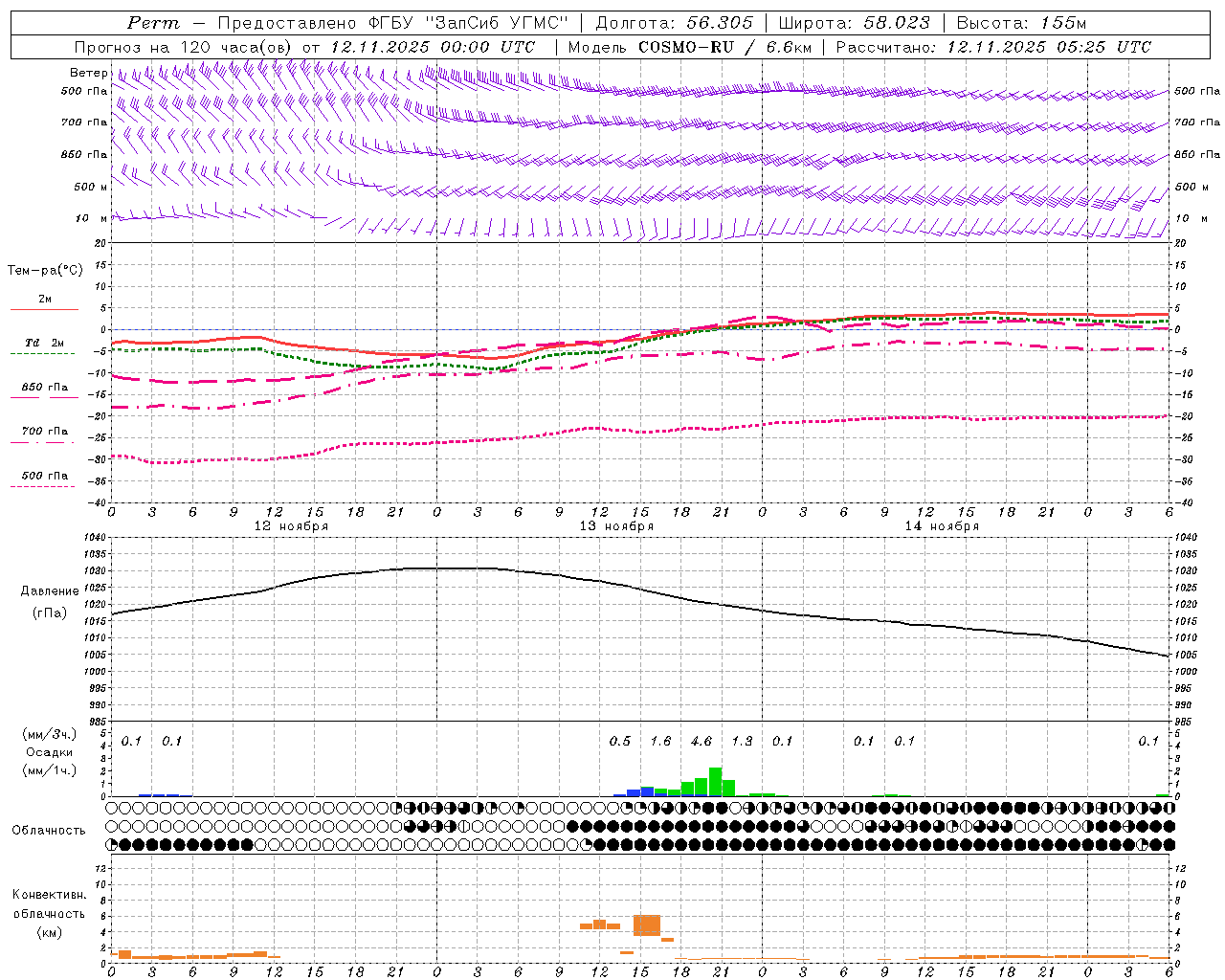Select the provider text ФГБУ "ЗапСиб УГМС"
The height and width of the screenshot is (980, 1225).
[469, 23]
